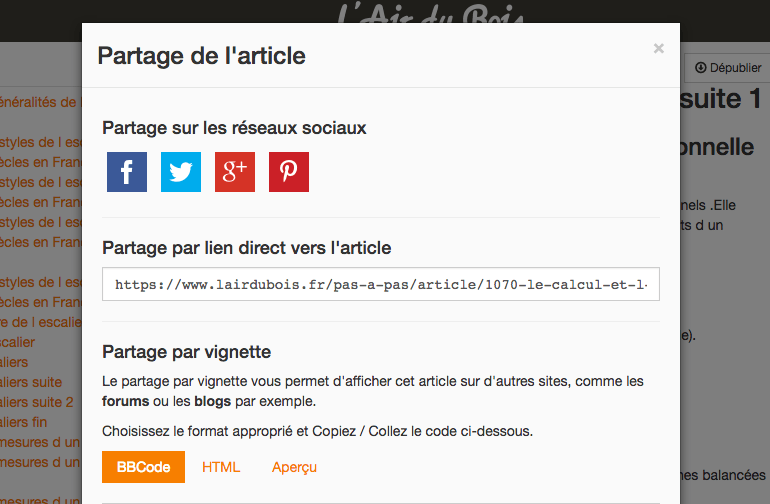This screenshot has width=770, height=504.
Task: Click the Google+ share icon
Action: [235, 172]
